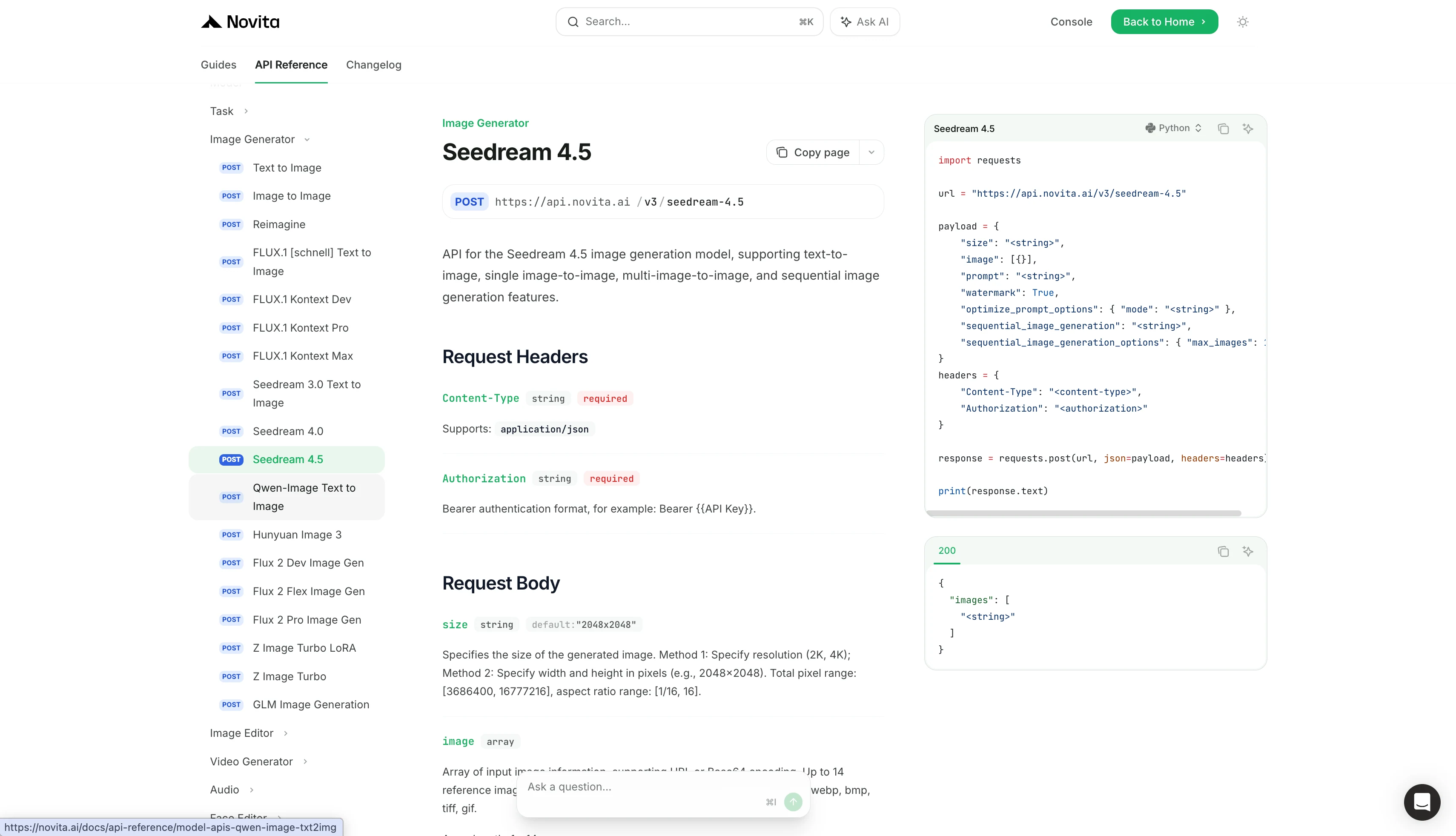
Task: Ask AI about the 200 response example
Action: click(x=1247, y=551)
